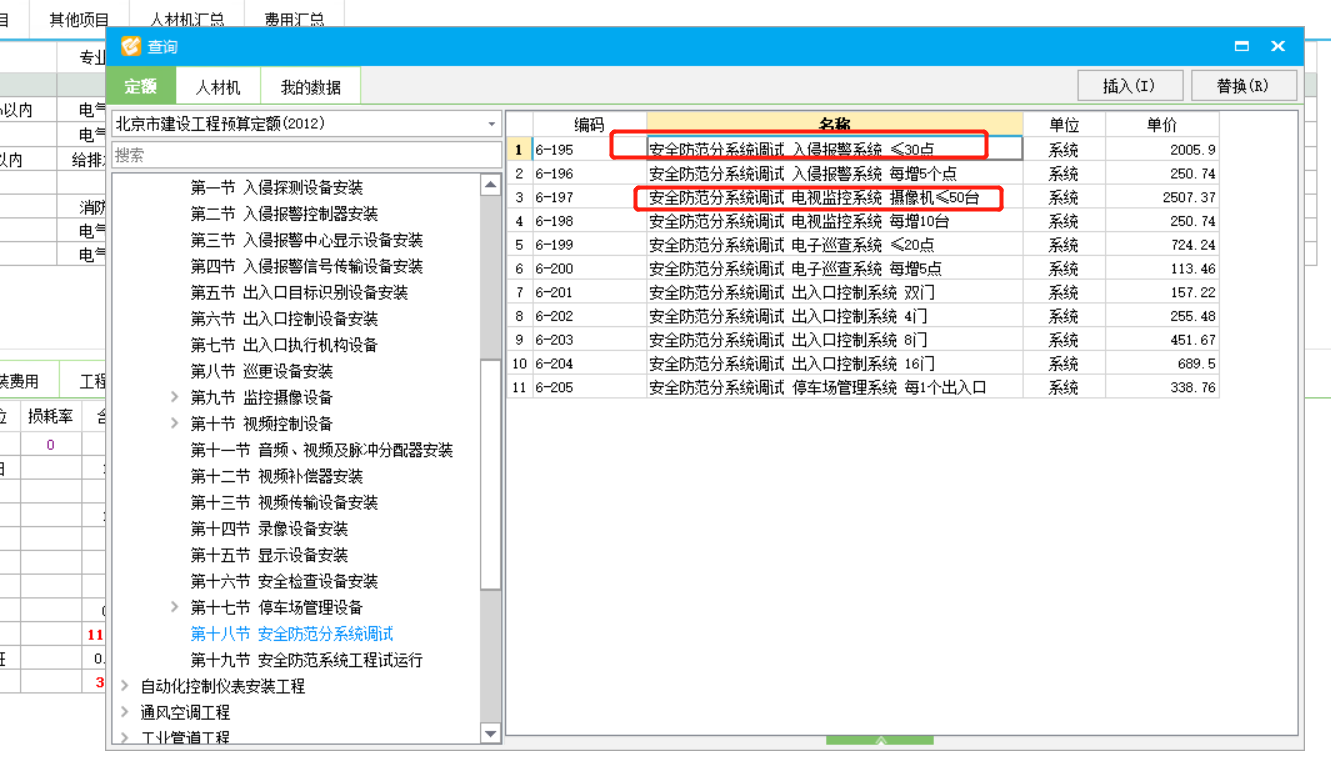This screenshot has height=774, width=1331.
Task: Open 人材机汇总 tab in main window
Action: (x=187, y=18)
